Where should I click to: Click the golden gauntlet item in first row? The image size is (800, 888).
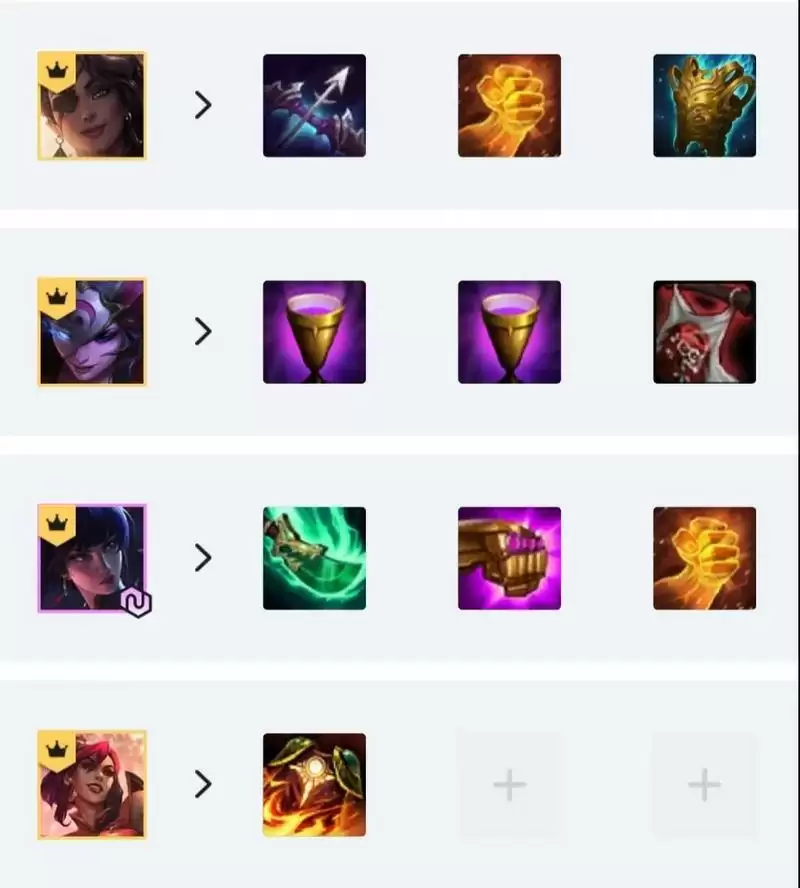pyautogui.click(x=704, y=105)
